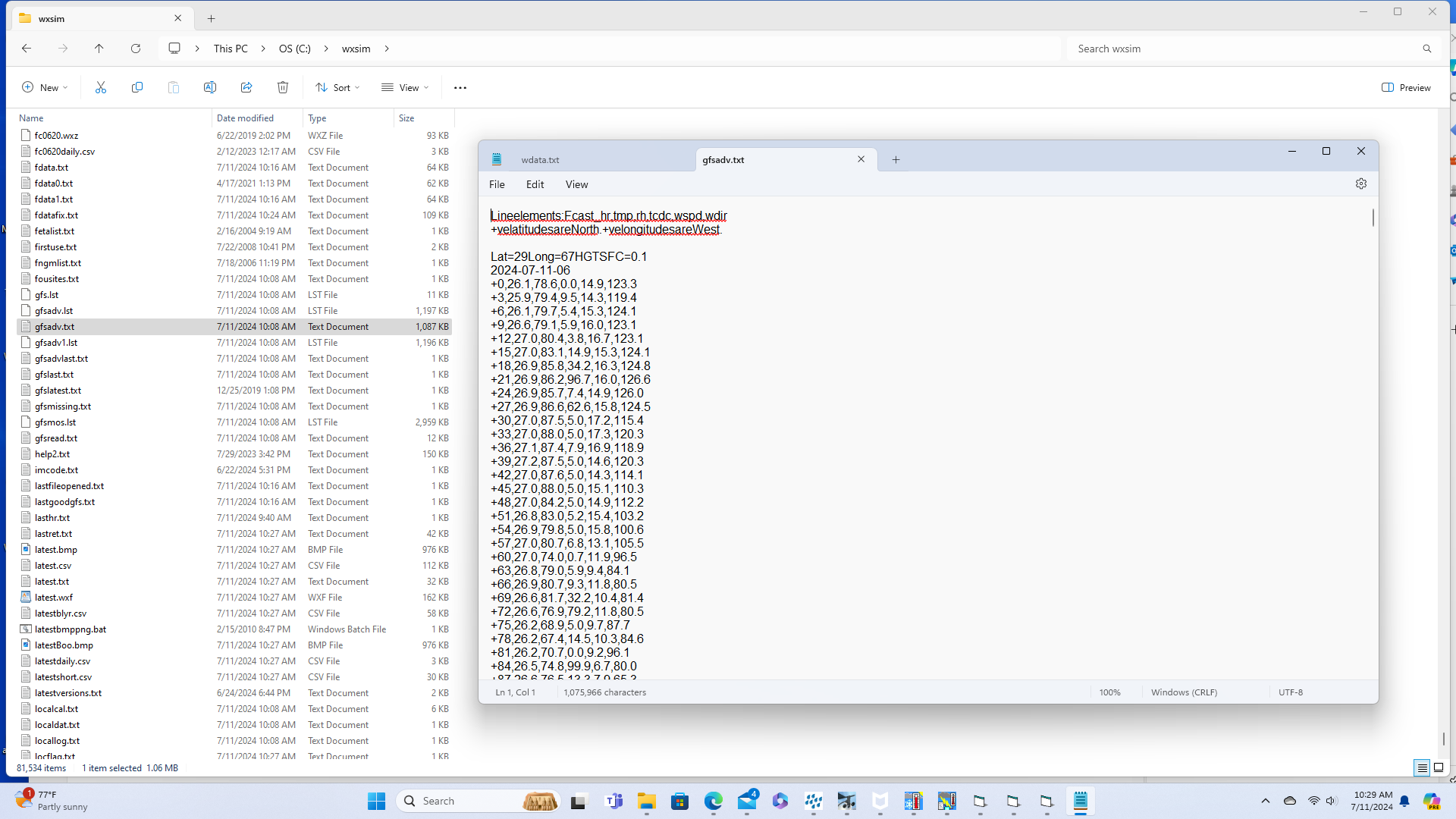Switch to details view layout icon
Screen dimensions: 1456x819
(x=1423, y=768)
